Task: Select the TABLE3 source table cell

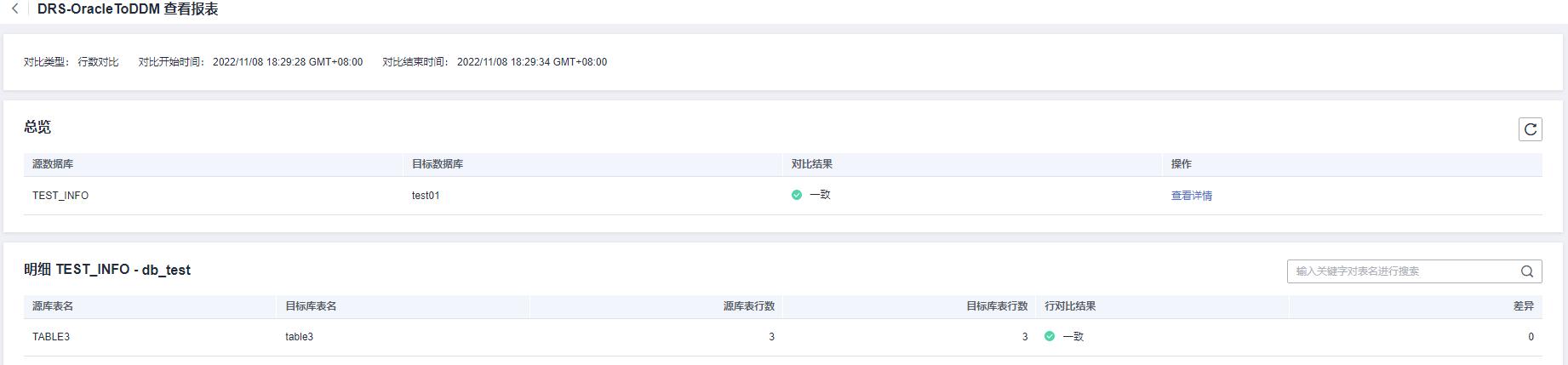Action: 51,337
